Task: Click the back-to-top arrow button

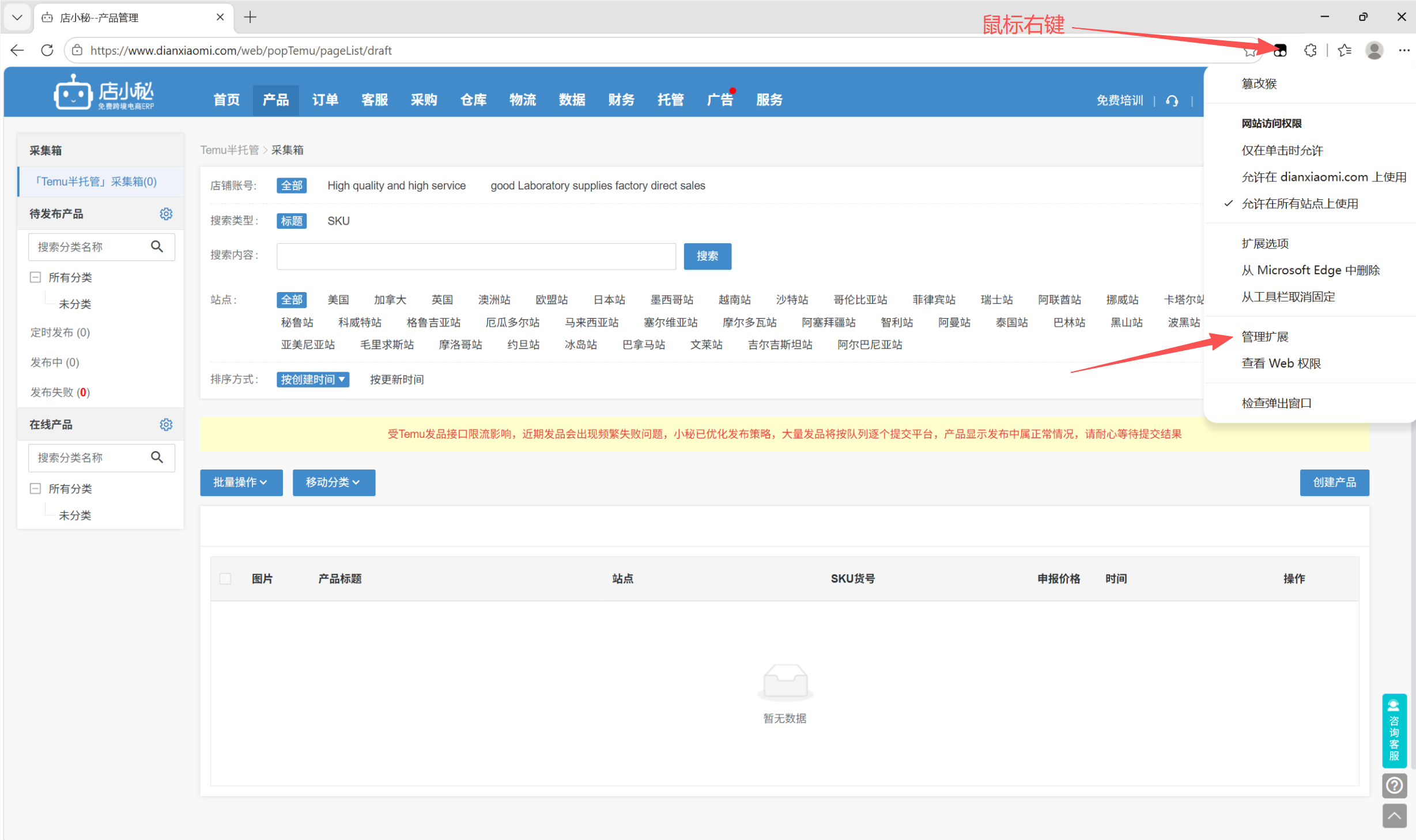Action: pyautogui.click(x=1394, y=815)
